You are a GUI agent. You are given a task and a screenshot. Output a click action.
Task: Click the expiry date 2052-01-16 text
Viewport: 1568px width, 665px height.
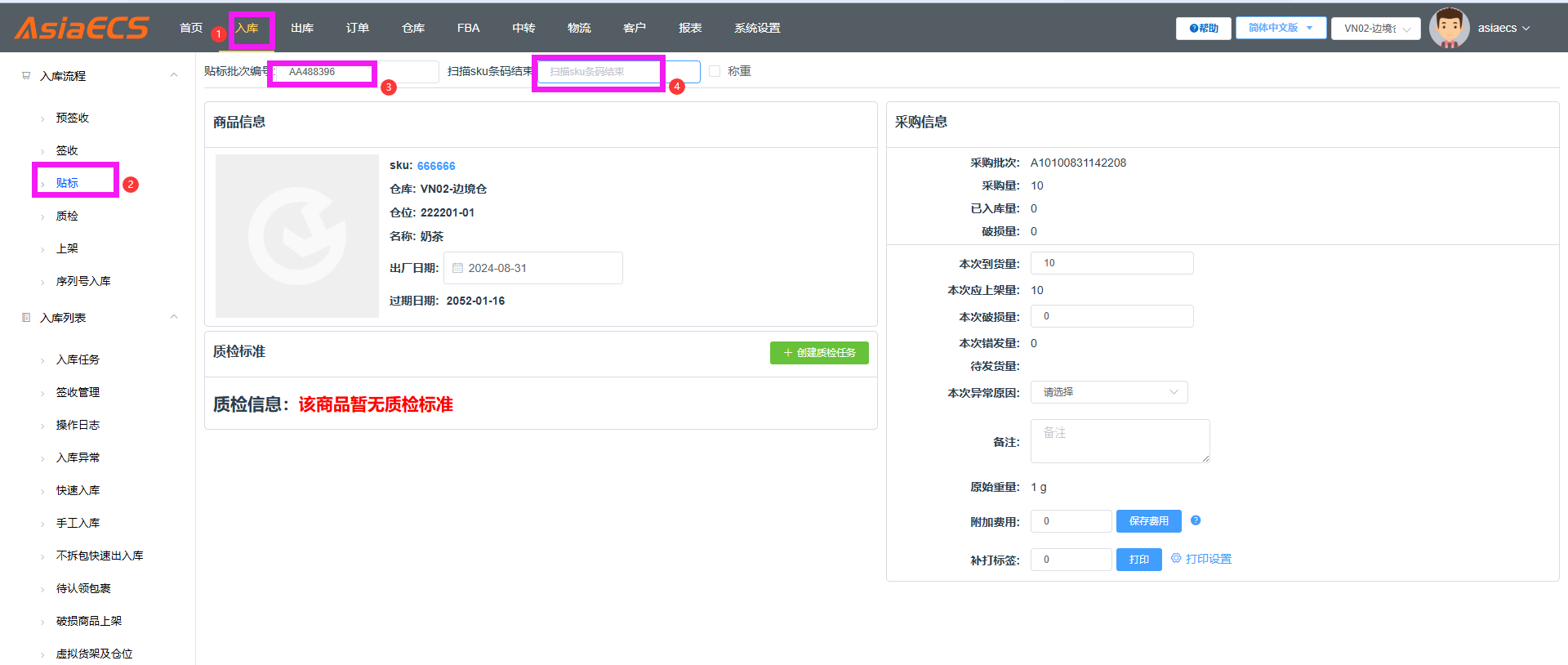[x=475, y=301]
